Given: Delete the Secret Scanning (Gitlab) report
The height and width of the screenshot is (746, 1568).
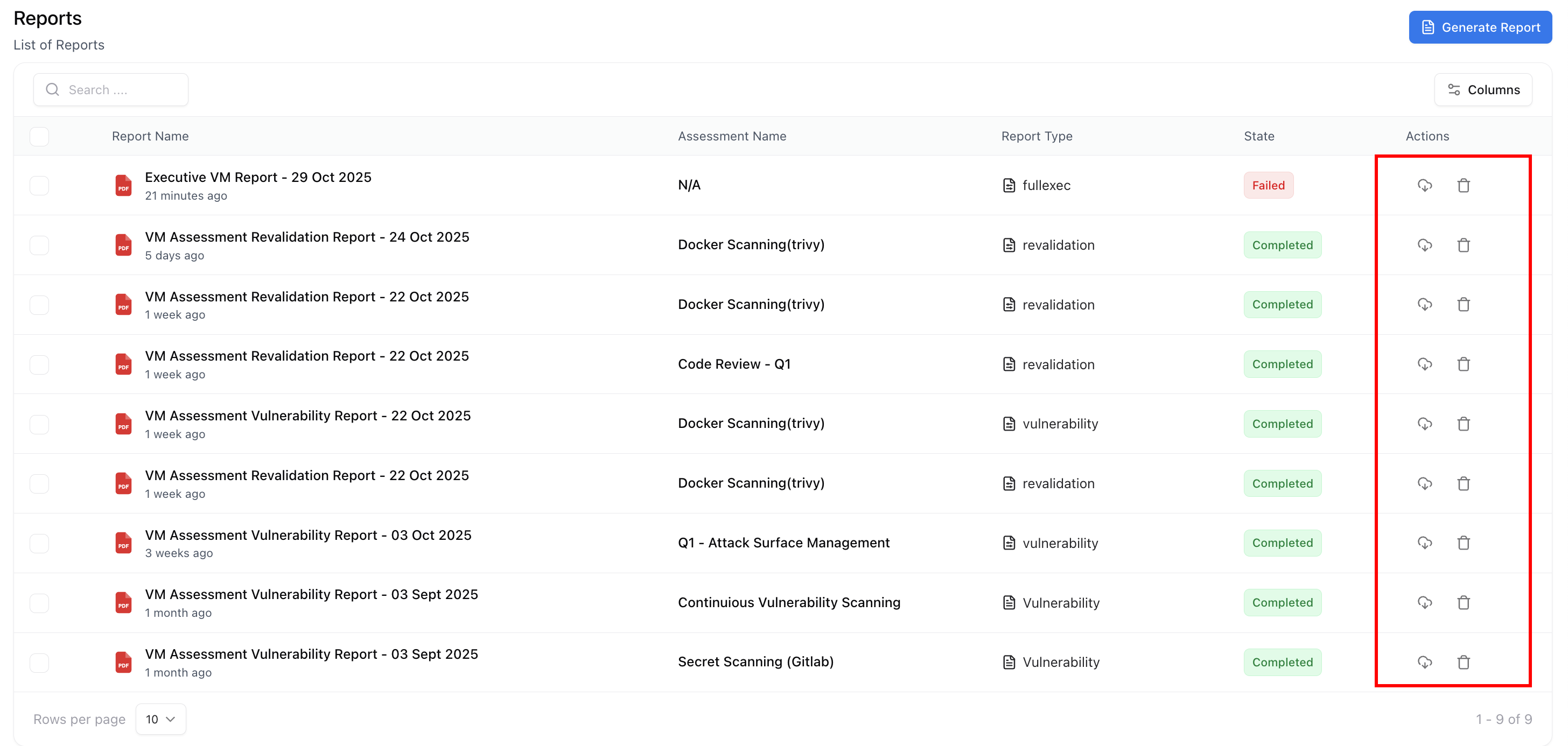Looking at the screenshot, I should tap(1464, 662).
